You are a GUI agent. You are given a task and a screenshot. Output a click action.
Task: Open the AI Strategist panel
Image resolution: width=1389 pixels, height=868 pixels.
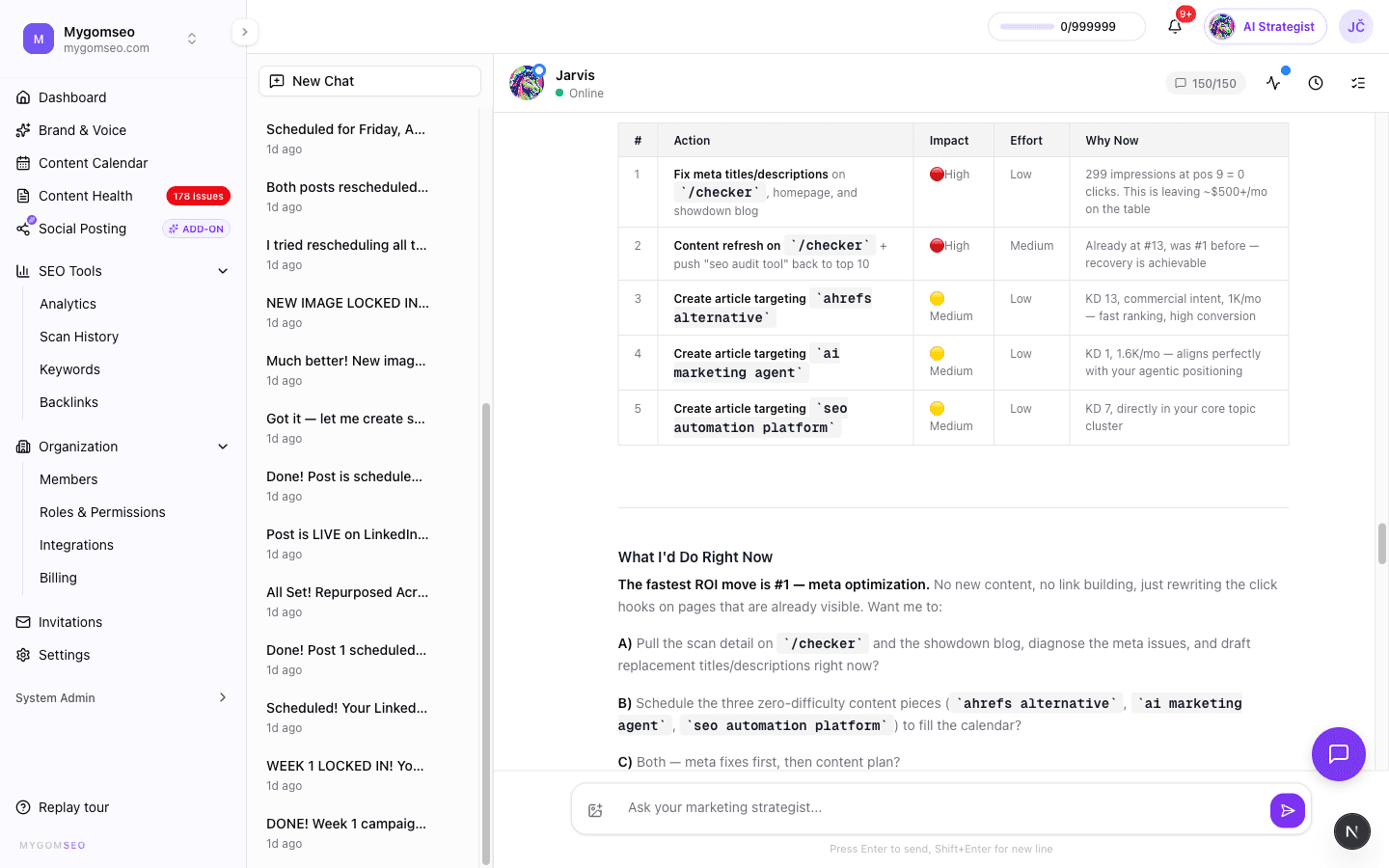(x=1265, y=26)
